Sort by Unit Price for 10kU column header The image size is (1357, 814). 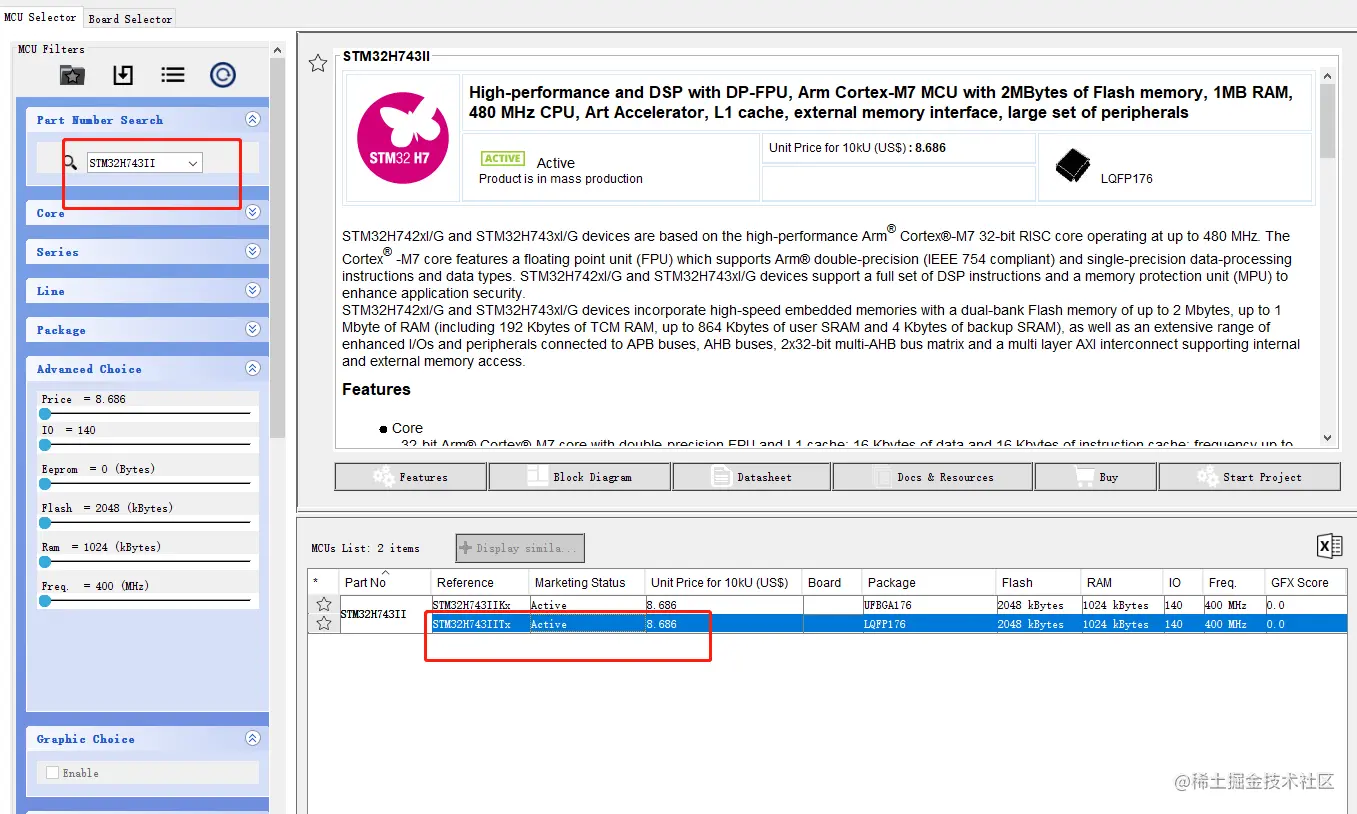coord(724,582)
